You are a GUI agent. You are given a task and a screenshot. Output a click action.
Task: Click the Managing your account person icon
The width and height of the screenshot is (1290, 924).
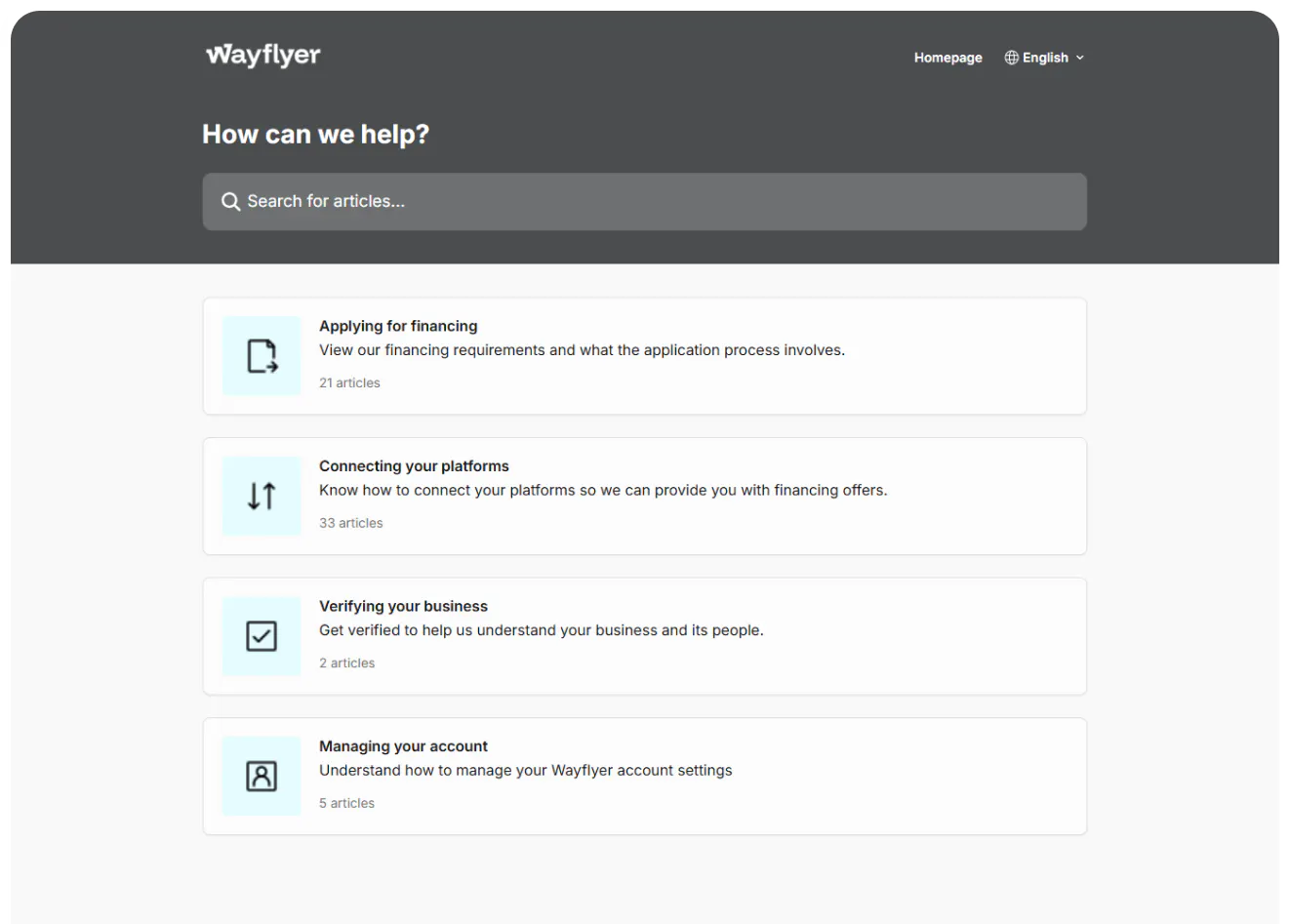tap(262, 776)
